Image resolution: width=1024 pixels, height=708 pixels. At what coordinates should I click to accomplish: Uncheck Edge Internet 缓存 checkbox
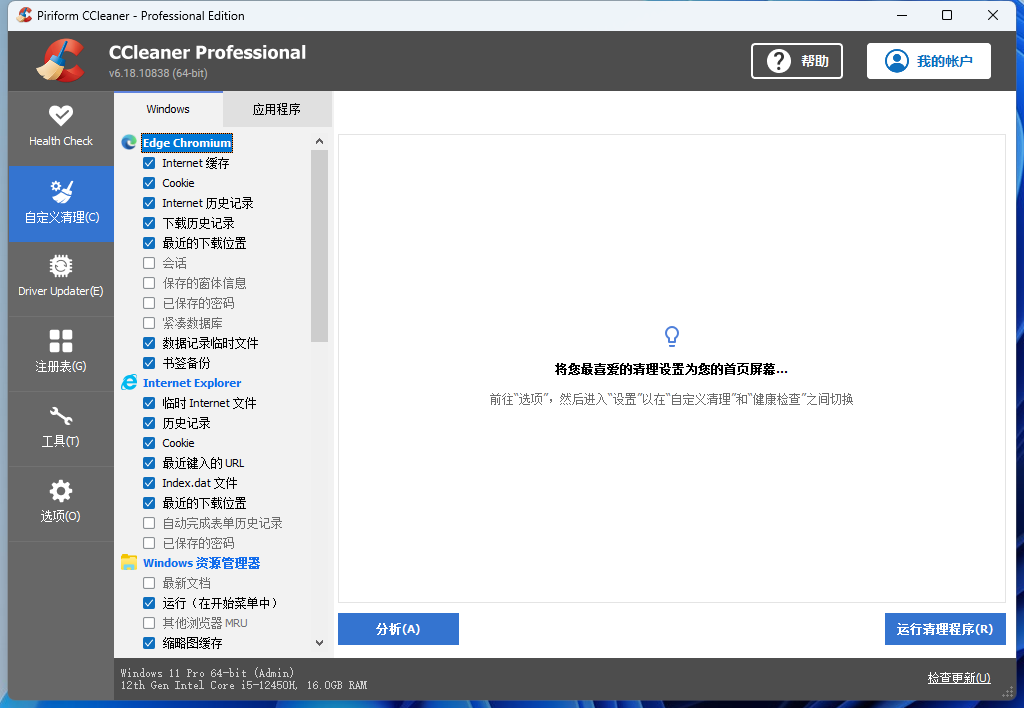149,163
